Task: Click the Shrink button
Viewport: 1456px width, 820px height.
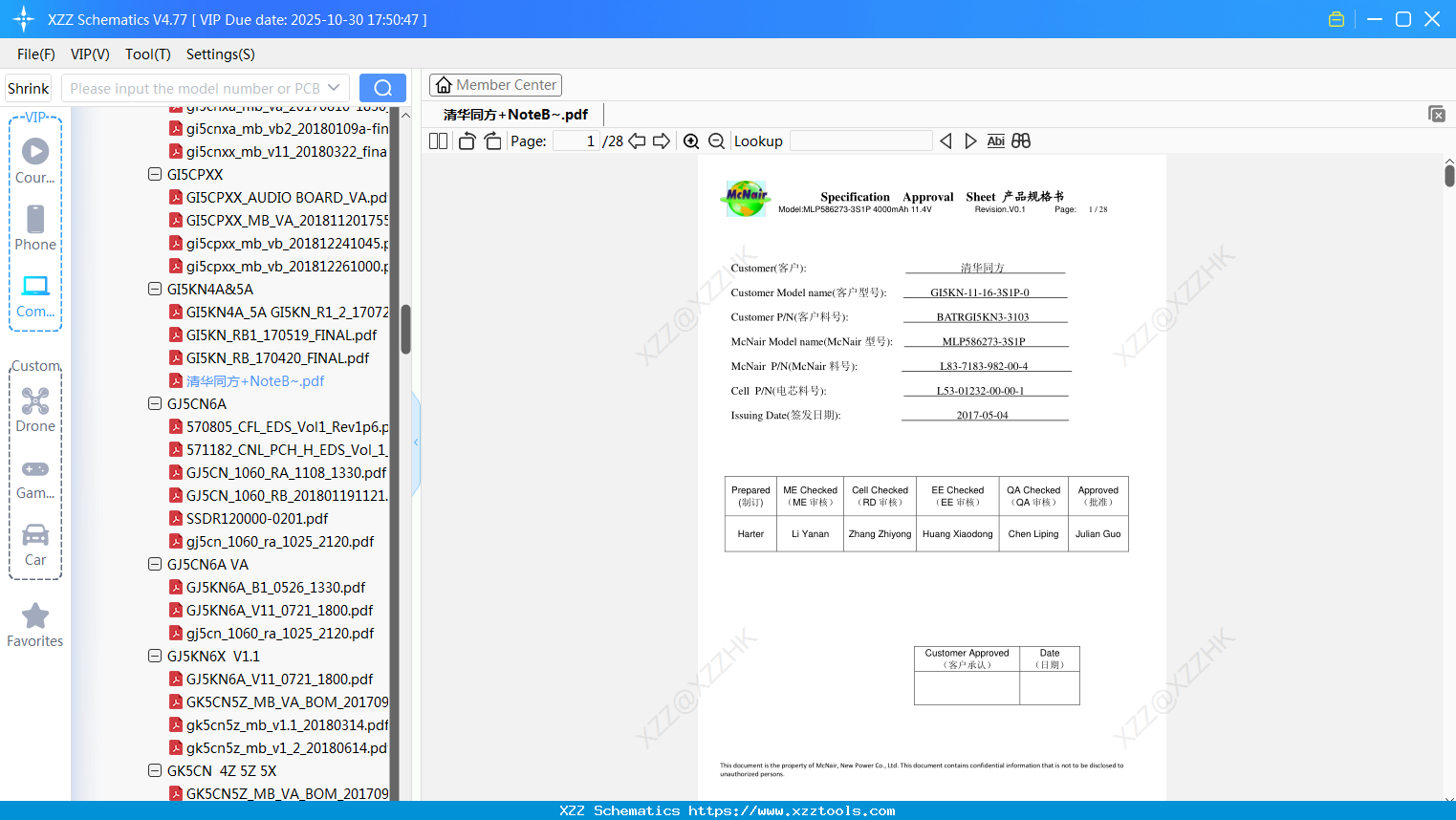Action: (x=28, y=88)
